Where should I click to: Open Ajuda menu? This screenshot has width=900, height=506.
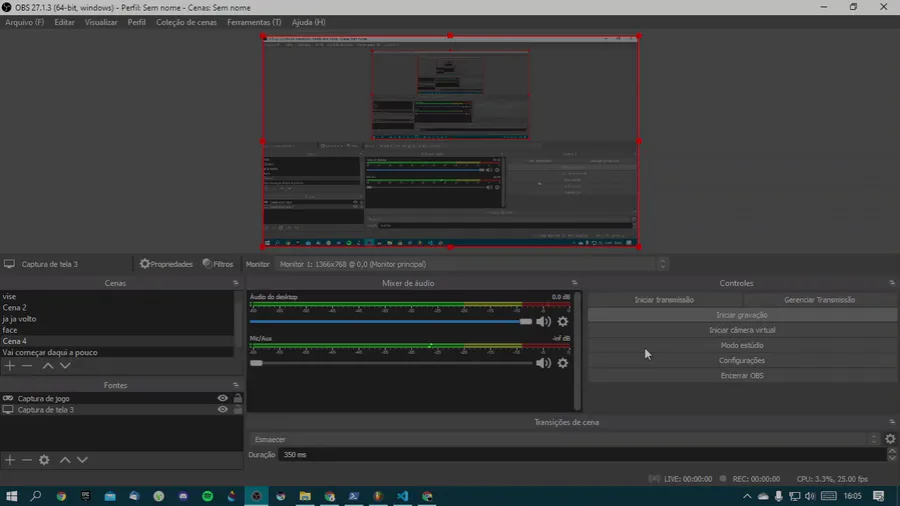[308, 22]
